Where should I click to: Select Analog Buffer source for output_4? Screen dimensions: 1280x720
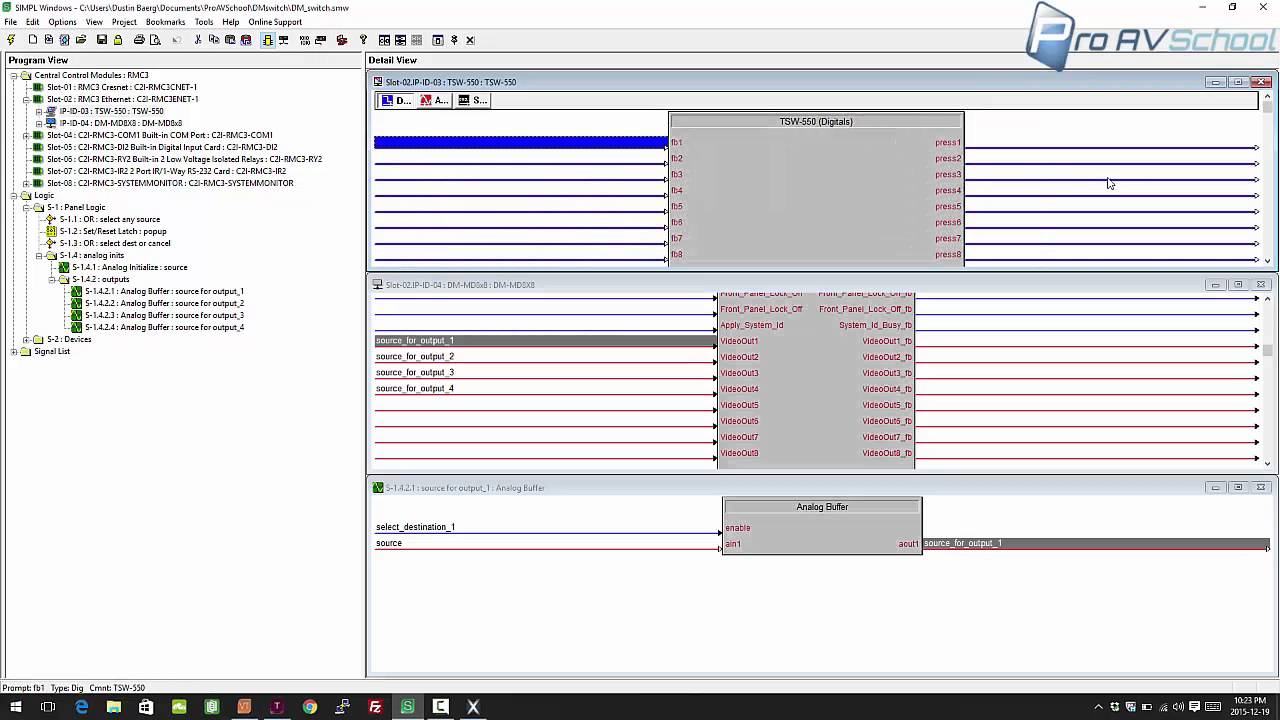click(x=164, y=327)
